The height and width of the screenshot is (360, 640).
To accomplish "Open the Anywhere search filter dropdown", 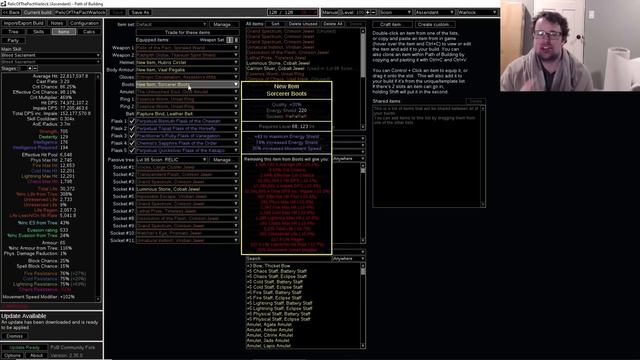I will tap(349, 258).
